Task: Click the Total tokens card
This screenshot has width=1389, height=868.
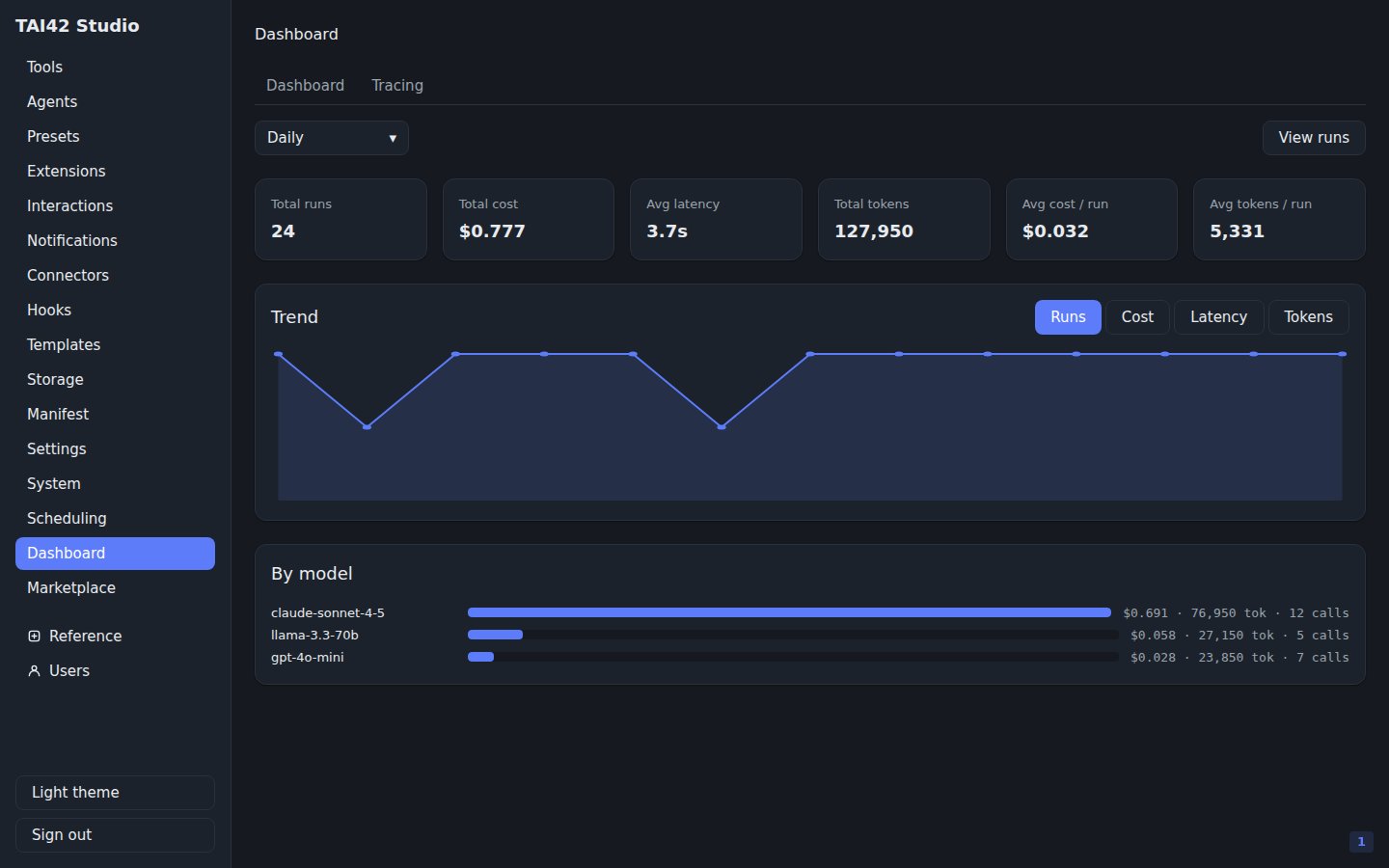Action: [904, 219]
